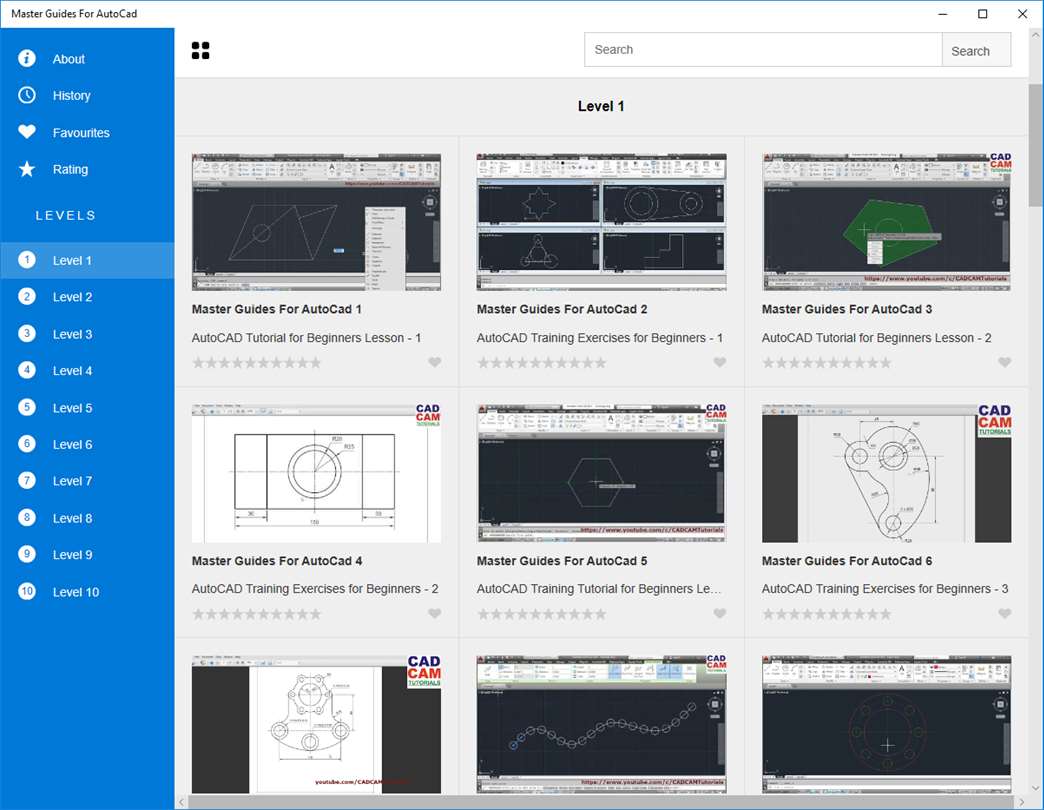
Task: Open Master Guides For AutoCad 2 thumbnail
Action: point(601,222)
